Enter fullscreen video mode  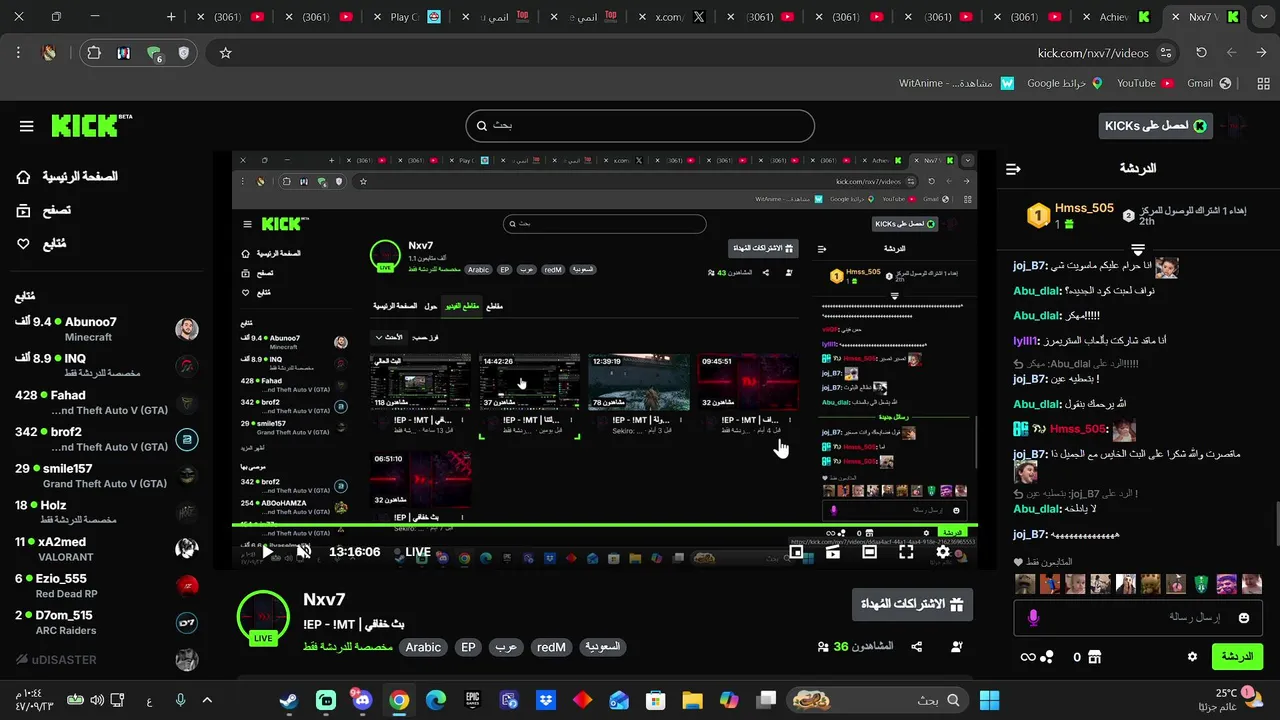[x=906, y=551]
